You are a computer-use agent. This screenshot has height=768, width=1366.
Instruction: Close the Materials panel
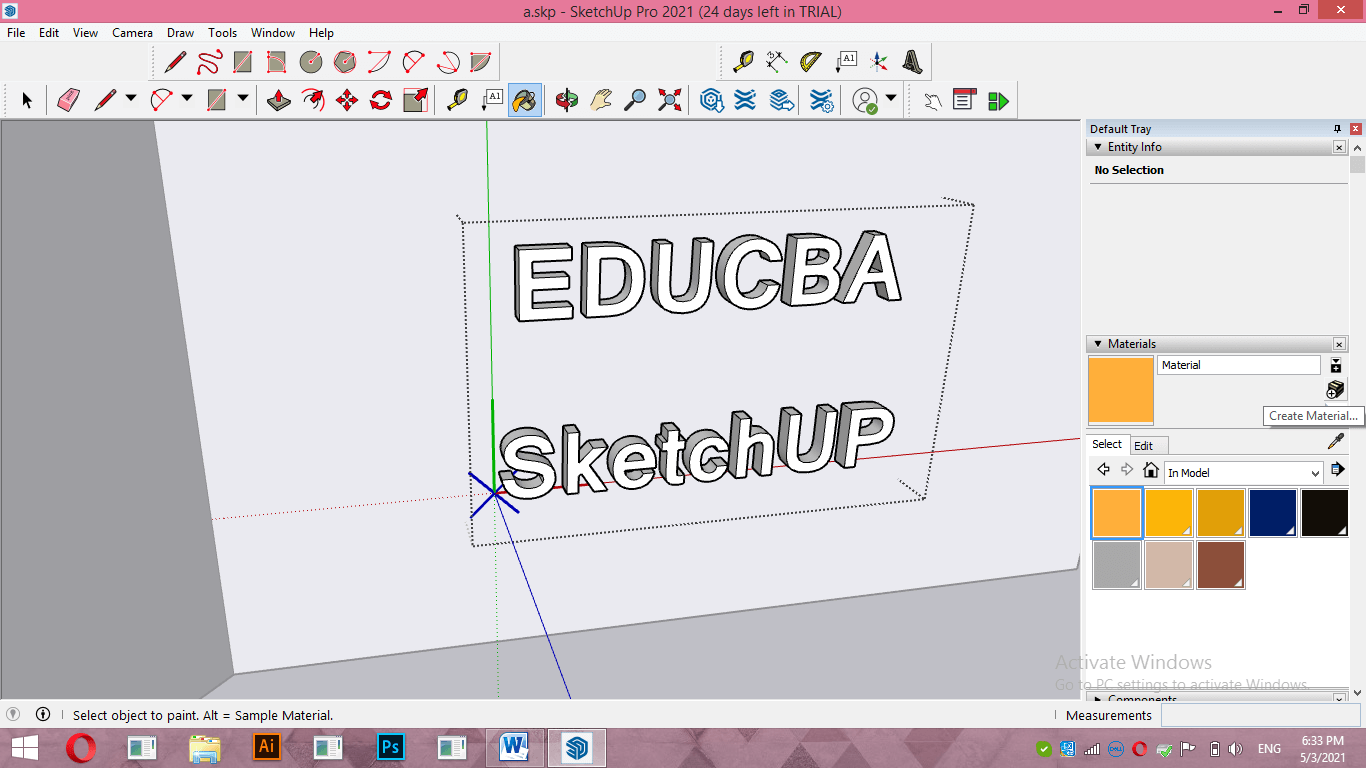tap(1339, 344)
